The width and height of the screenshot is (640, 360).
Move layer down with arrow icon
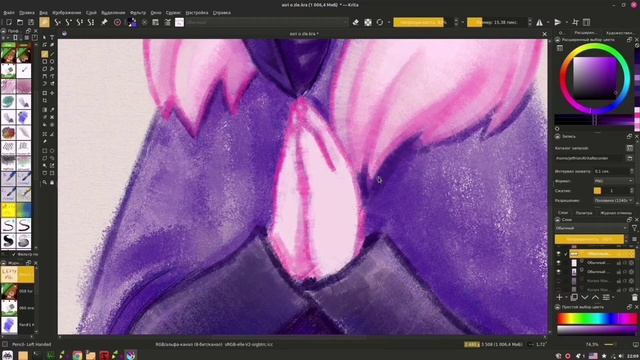click(585, 297)
